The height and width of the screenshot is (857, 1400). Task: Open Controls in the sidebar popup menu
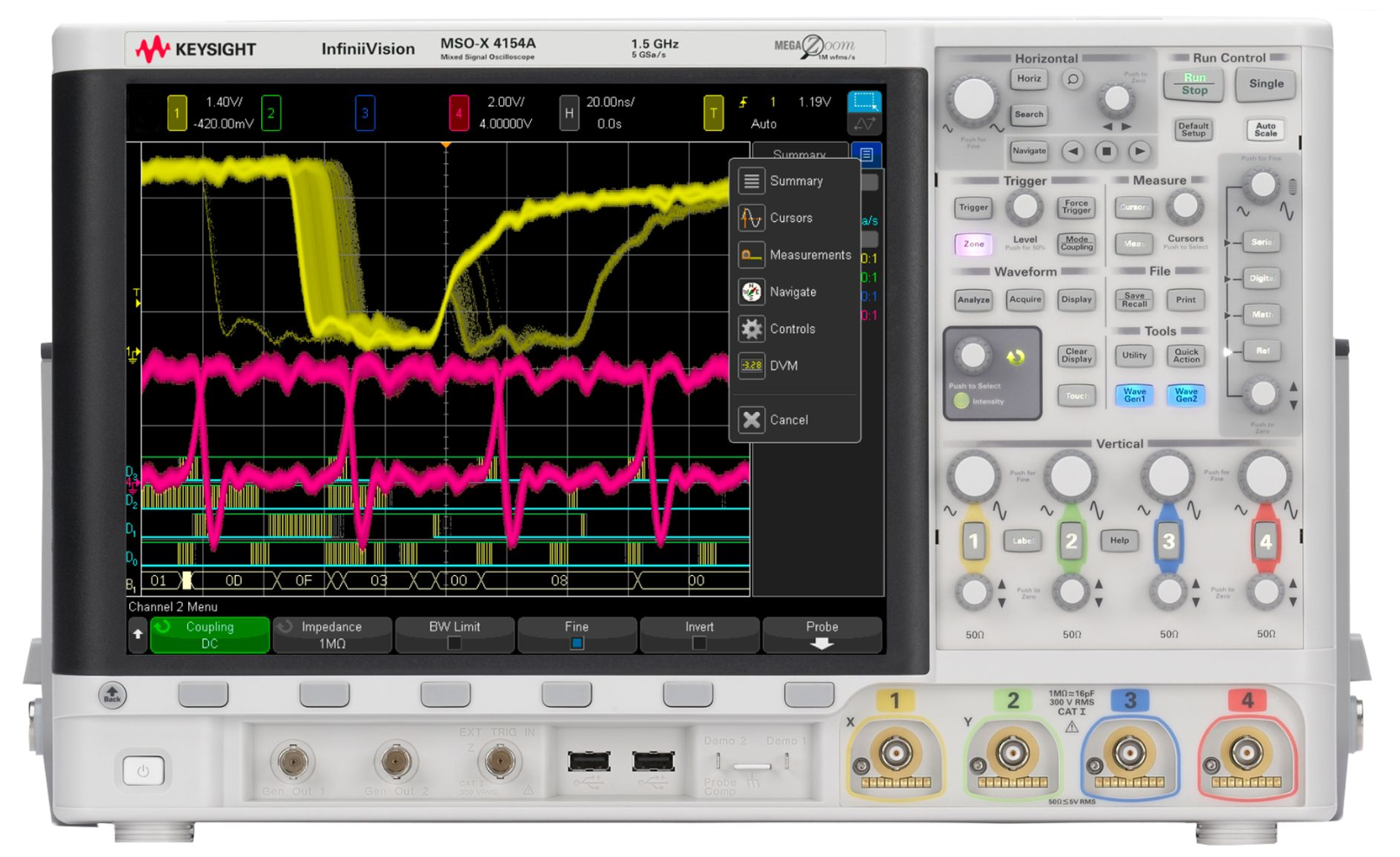(x=795, y=329)
